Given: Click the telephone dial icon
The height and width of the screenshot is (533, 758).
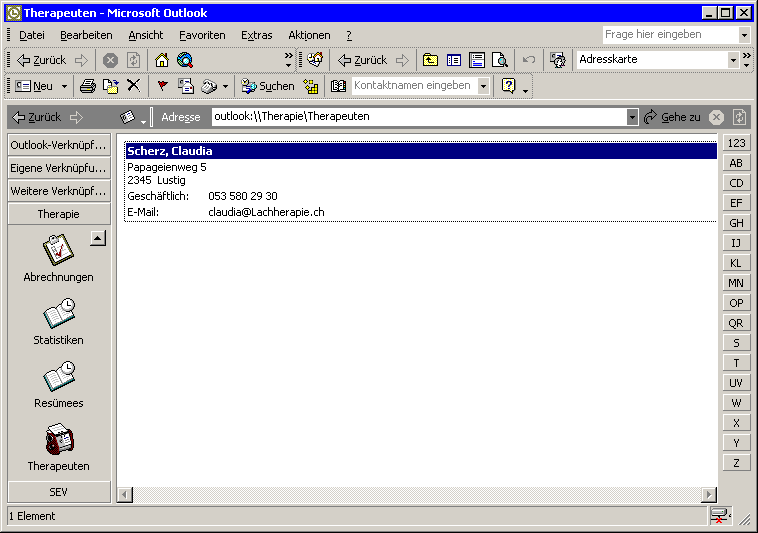Looking at the screenshot, I should [x=209, y=86].
